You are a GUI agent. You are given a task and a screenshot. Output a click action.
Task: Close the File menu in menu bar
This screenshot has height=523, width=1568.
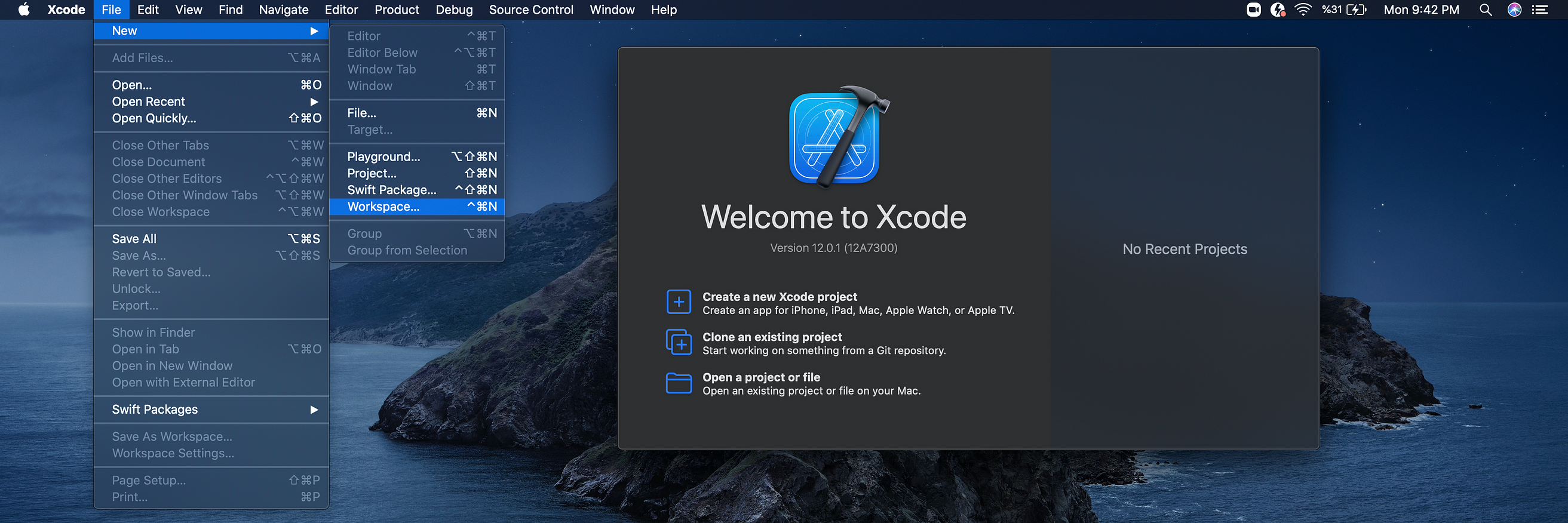tap(111, 10)
